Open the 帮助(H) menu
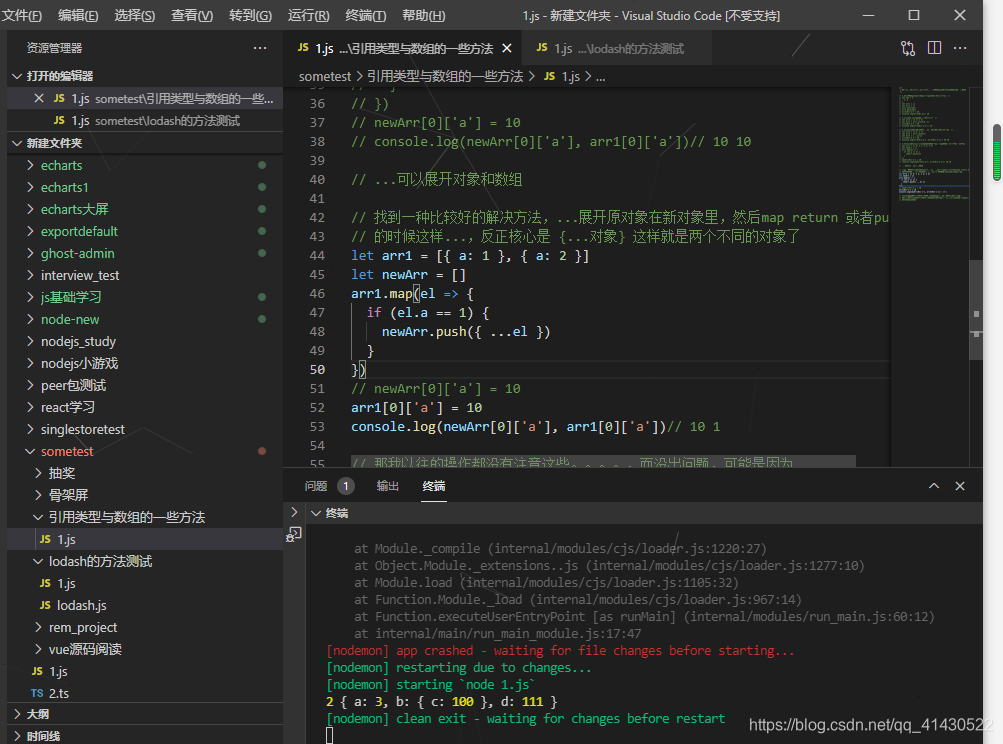The image size is (1003, 744). coord(423,15)
